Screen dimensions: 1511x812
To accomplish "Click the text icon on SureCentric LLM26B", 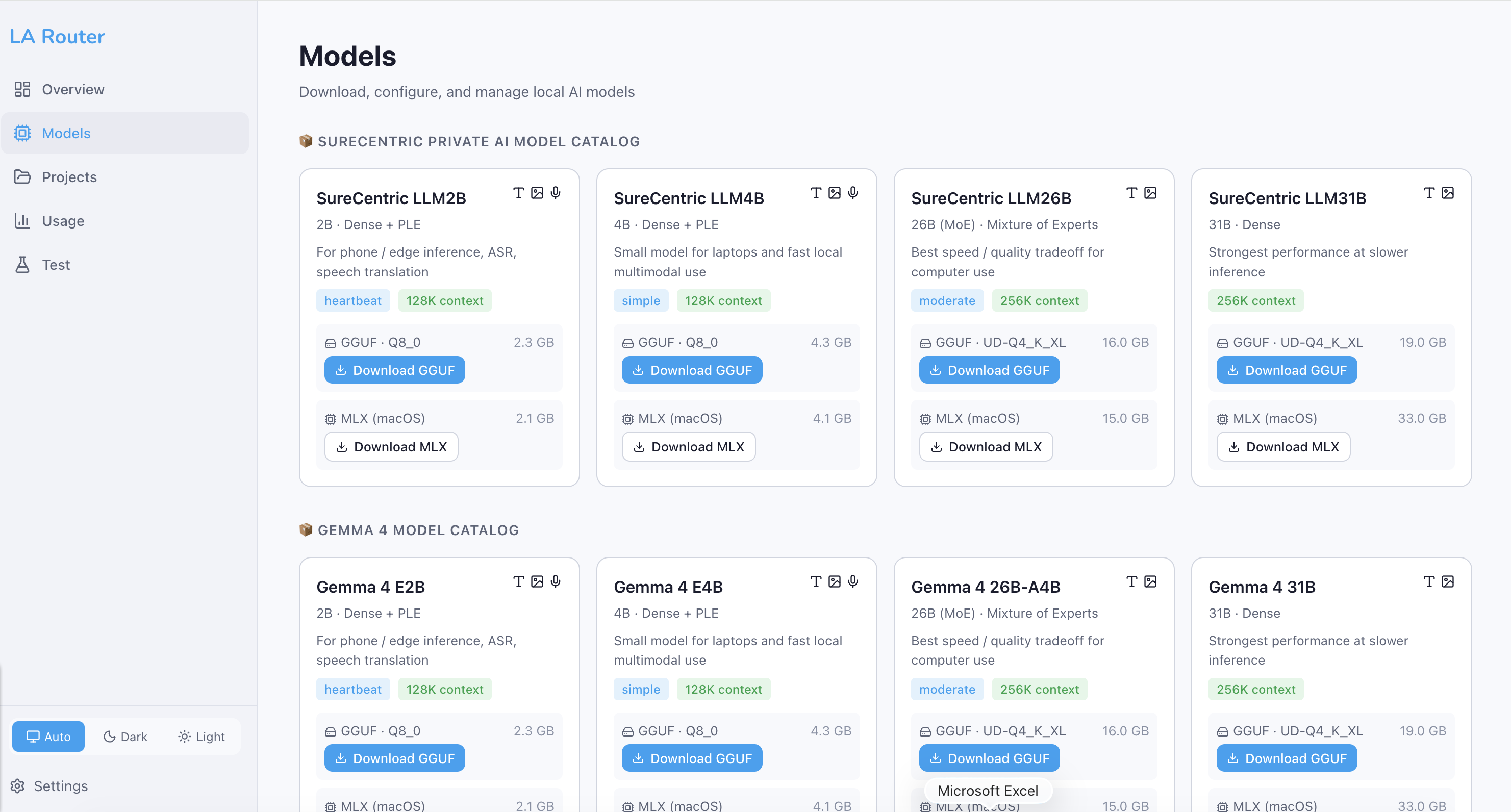I will pyautogui.click(x=1132, y=193).
